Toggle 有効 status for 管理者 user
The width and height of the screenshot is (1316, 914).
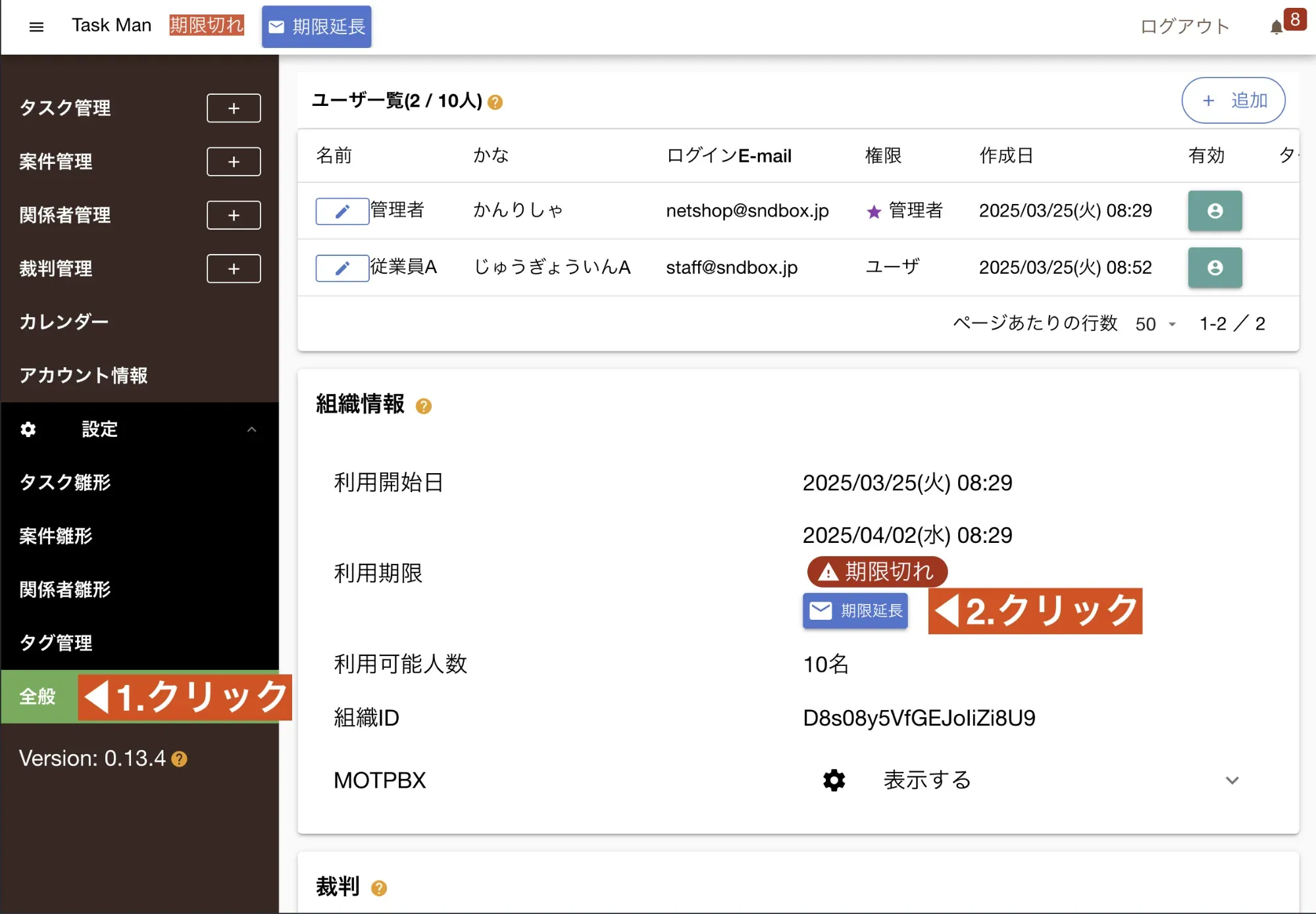point(1215,211)
